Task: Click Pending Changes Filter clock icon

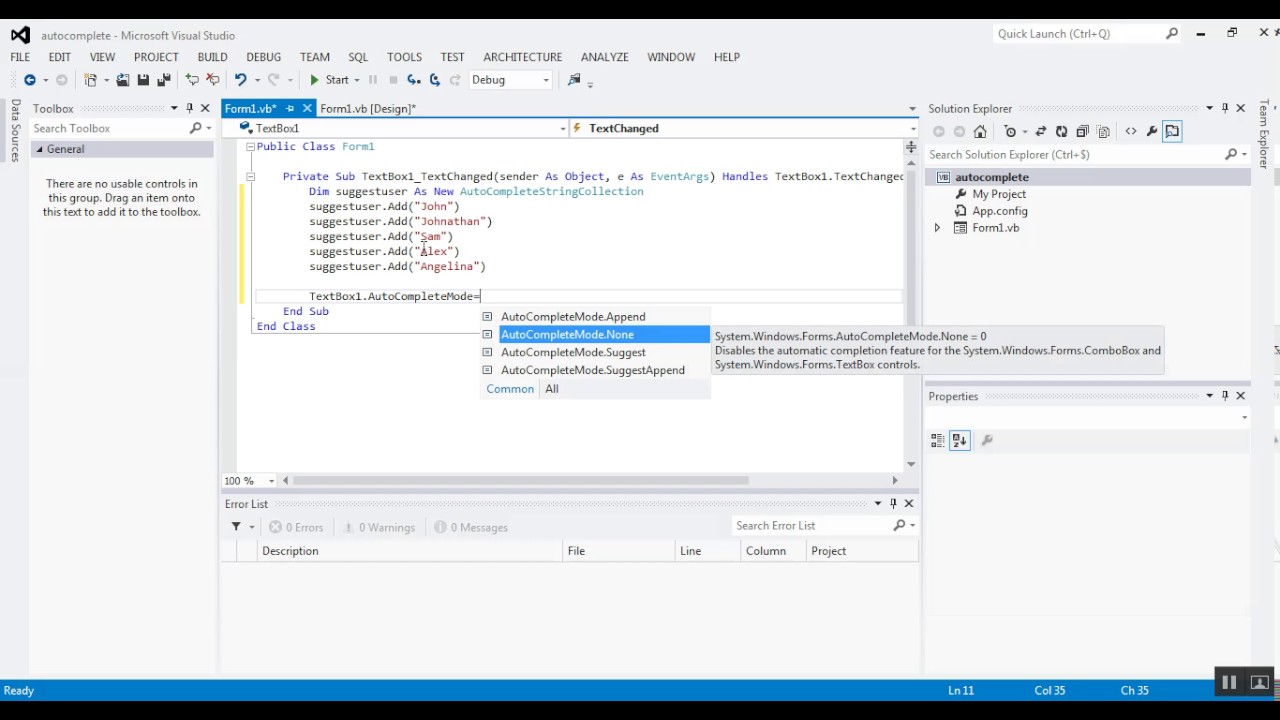Action: pos(1010,131)
